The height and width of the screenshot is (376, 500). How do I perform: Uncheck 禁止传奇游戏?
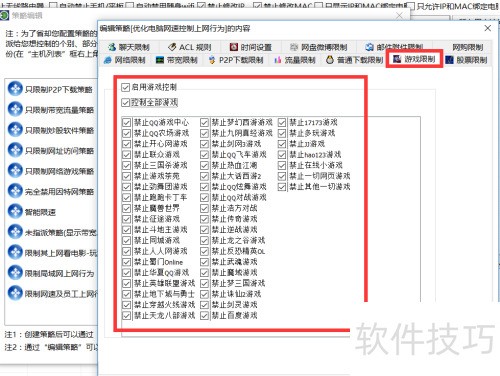pyautogui.click(x=204, y=219)
